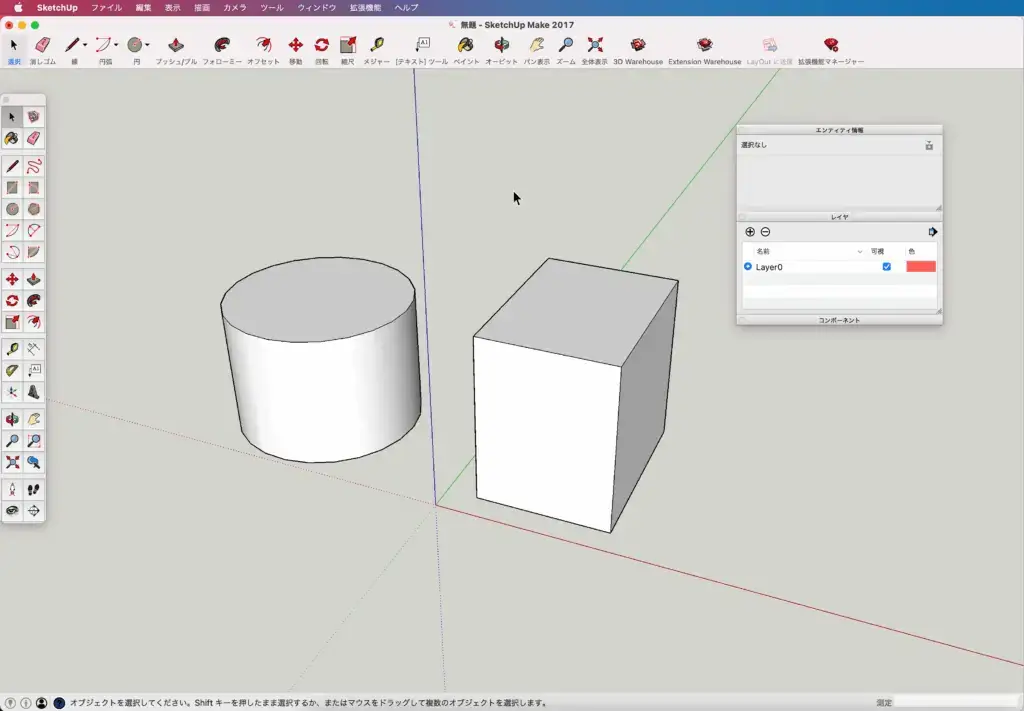Image resolution: width=1024 pixels, height=711 pixels.
Task: Choose the Freehand tool in left palette
Action: 33,166
